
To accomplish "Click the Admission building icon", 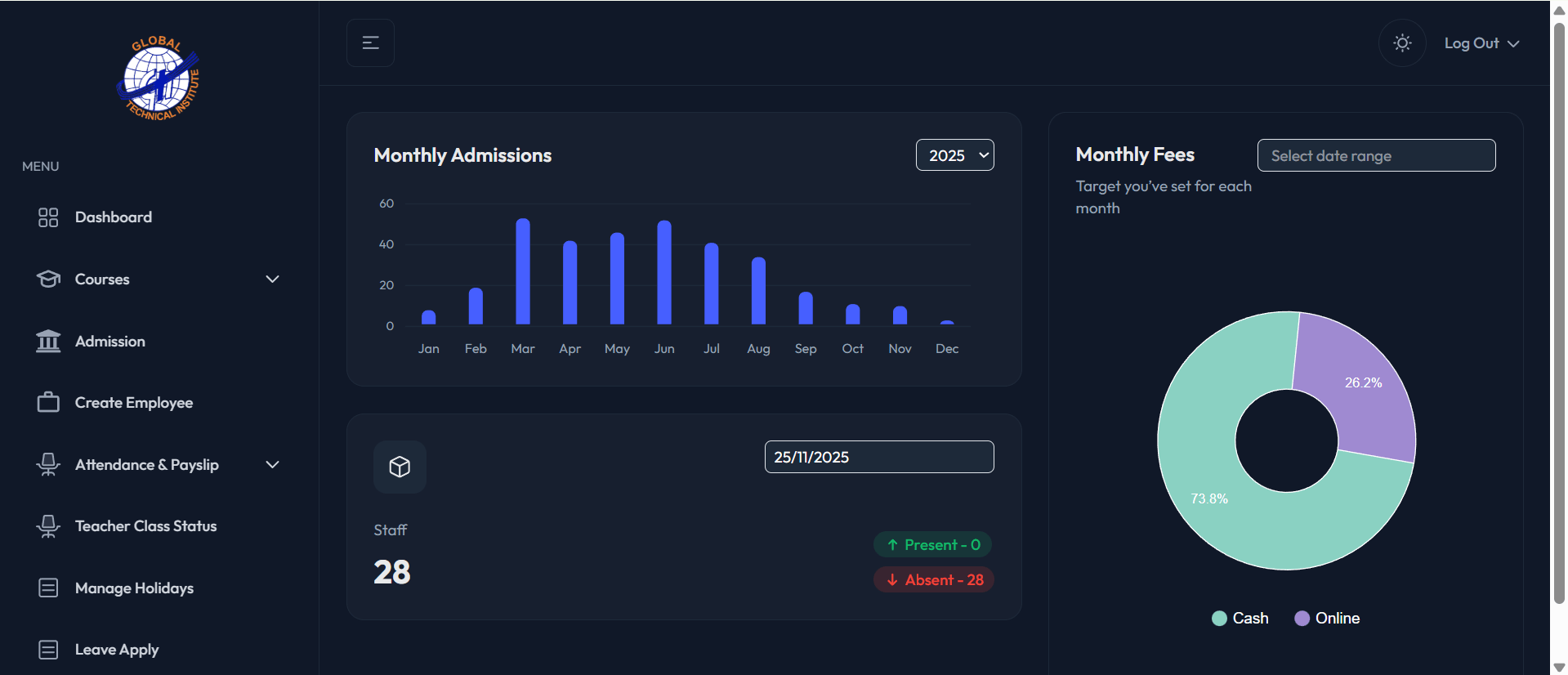I will click(48, 342).
